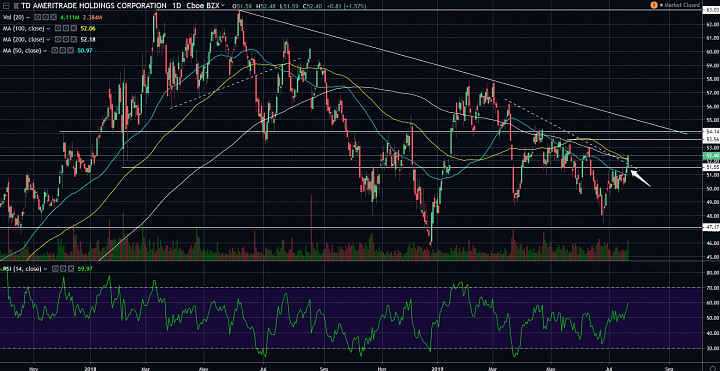
Task: Click the 54.14 horizontal line price label
Action: pos(711,132)
